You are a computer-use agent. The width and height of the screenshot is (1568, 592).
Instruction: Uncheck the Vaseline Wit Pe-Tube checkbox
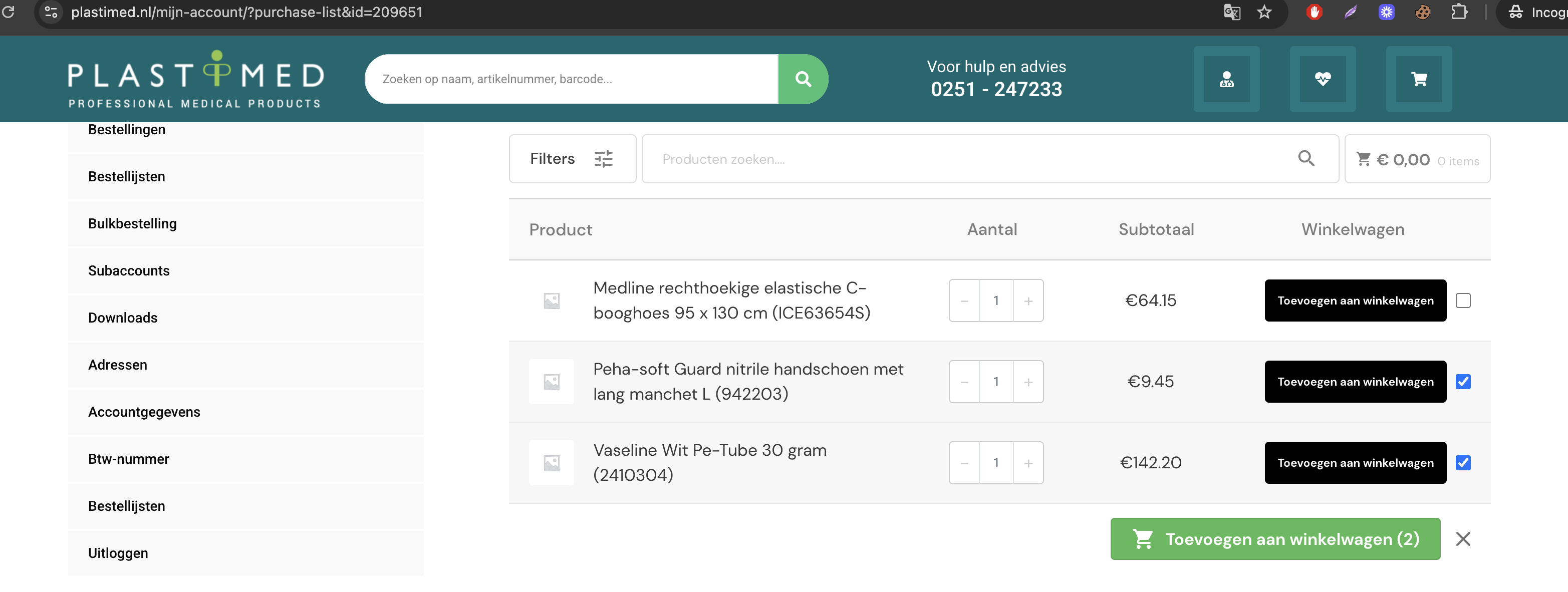[x=1463, y=463]
